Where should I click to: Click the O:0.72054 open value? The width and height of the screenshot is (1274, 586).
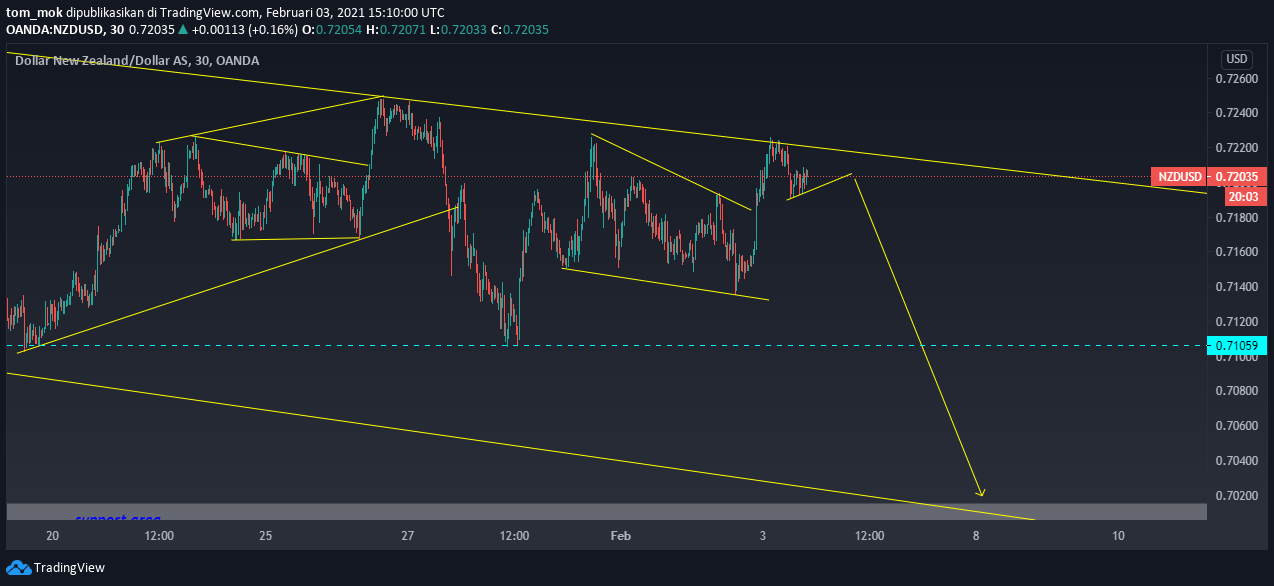click(334, 30)
